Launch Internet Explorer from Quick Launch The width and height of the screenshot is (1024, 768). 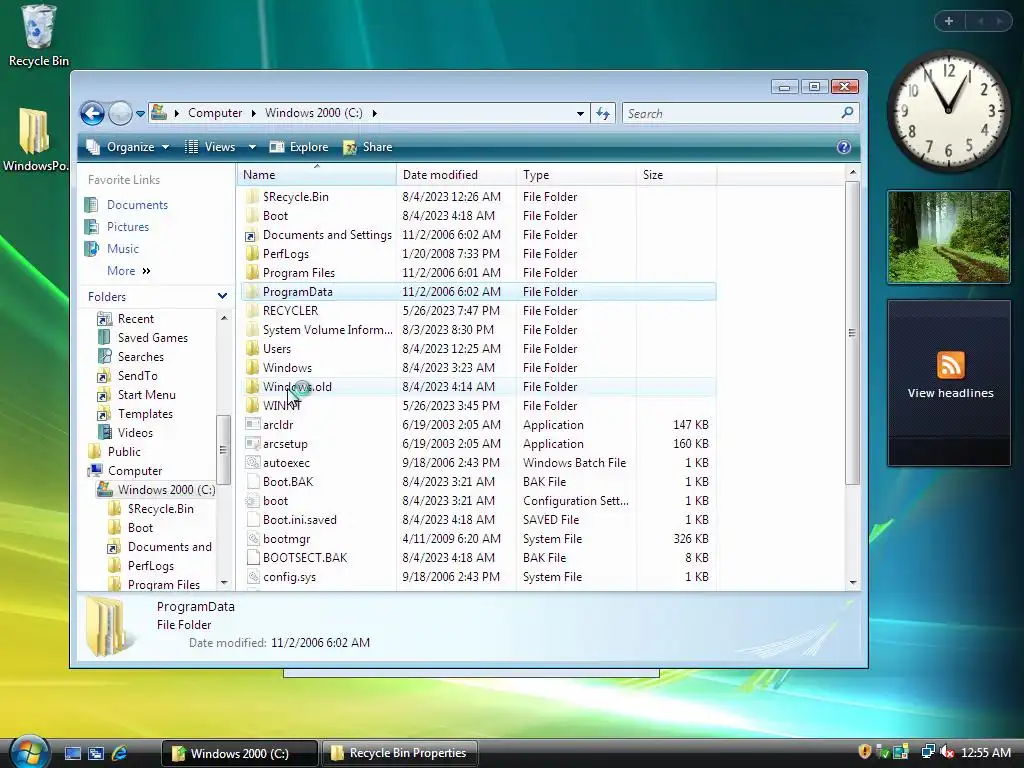(x=120, y=753)
